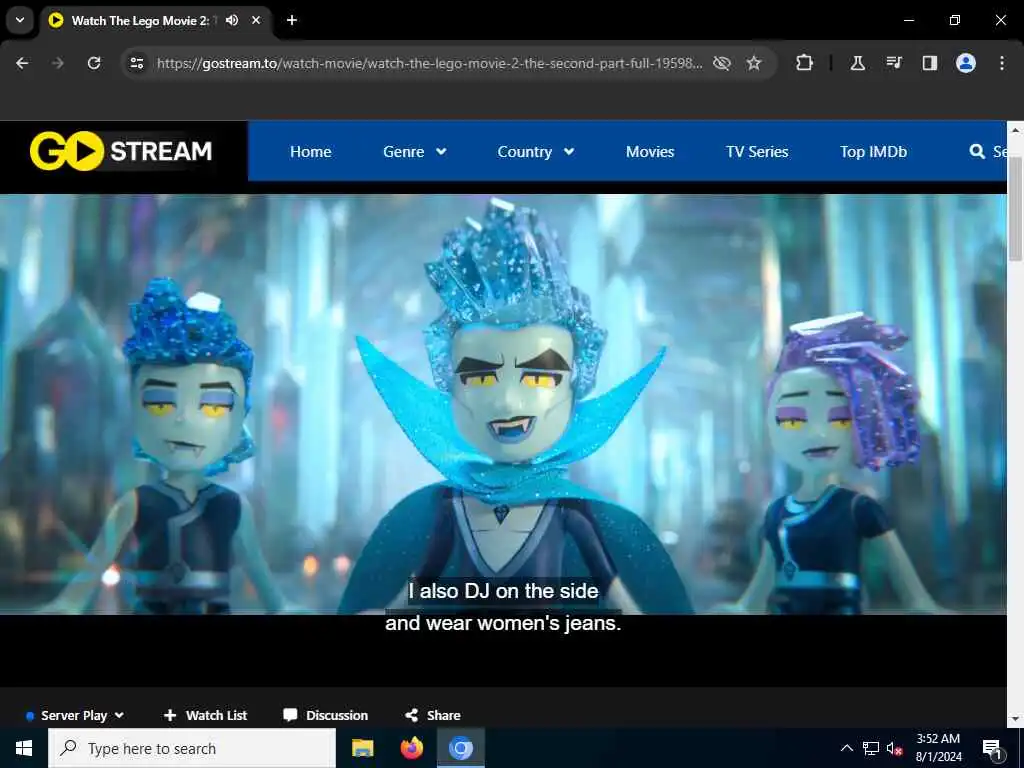Click the scrollbar up arrow
1024x768 pixels.
[1015, 129]
